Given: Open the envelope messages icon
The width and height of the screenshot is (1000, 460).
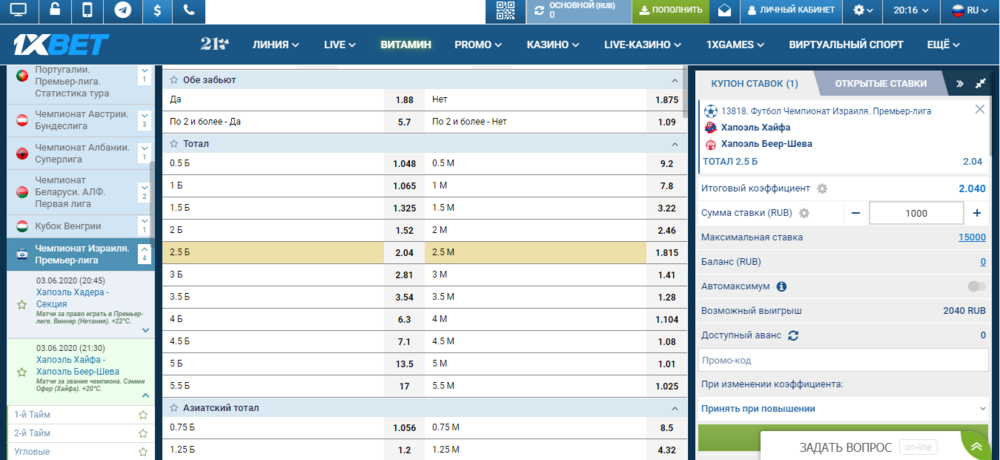Looking at the screenshot, I should point(724,10).
